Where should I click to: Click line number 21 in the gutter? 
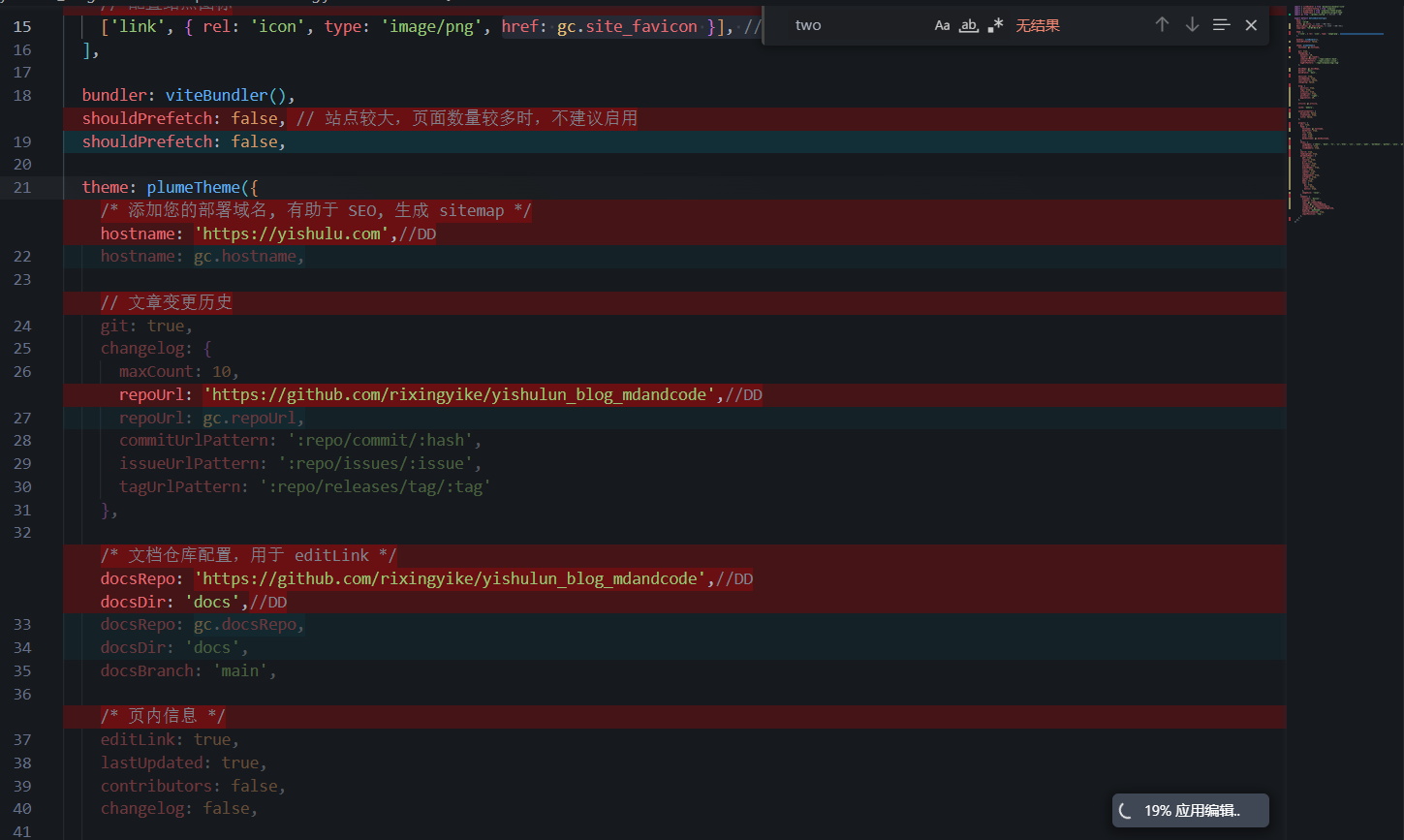pyautogui.click(x=22, y=188)
